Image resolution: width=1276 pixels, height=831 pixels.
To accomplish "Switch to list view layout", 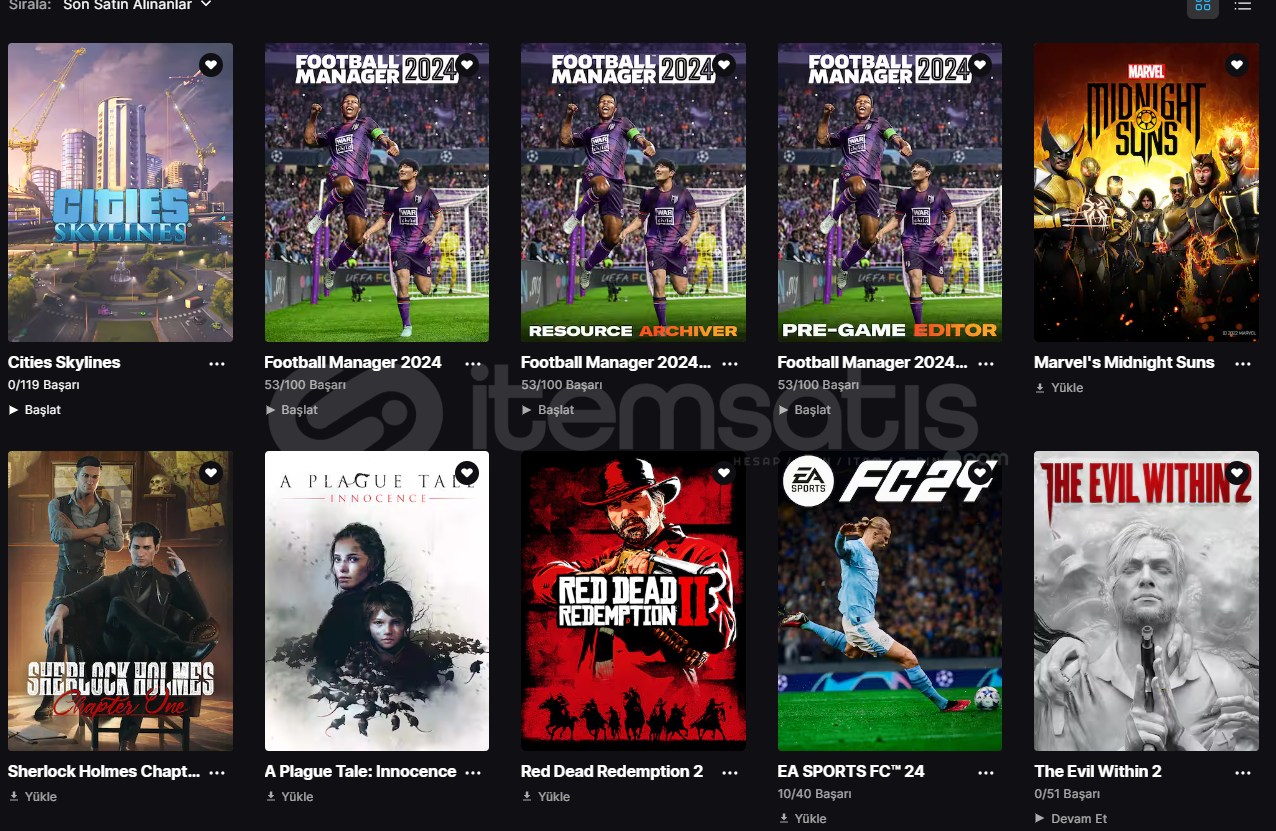I will (1243, 6).
